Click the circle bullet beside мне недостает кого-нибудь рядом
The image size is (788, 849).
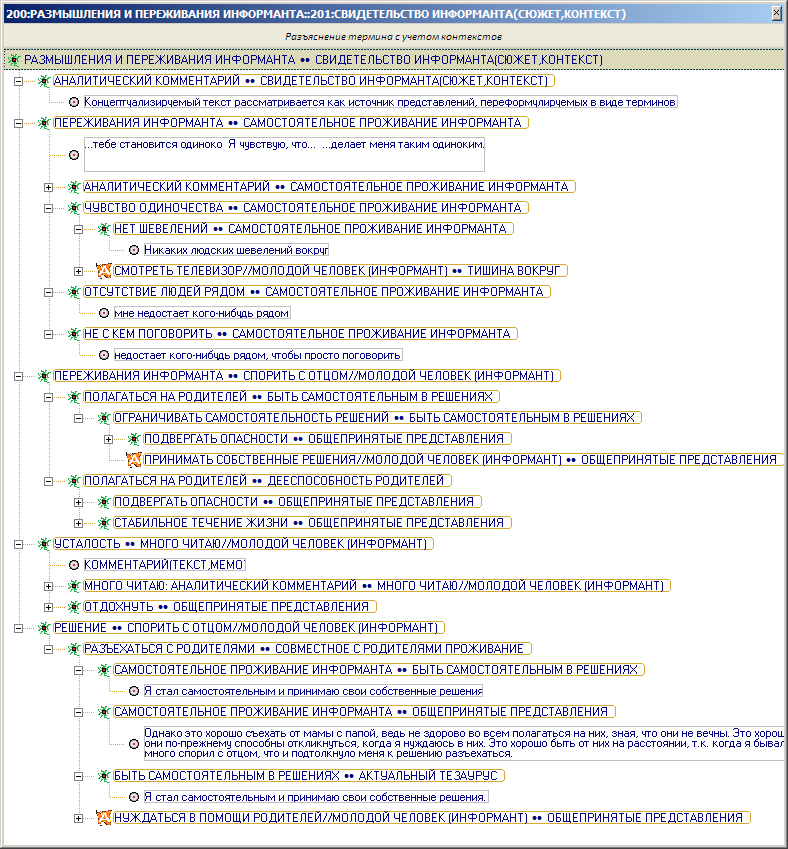tap(104, 313)
